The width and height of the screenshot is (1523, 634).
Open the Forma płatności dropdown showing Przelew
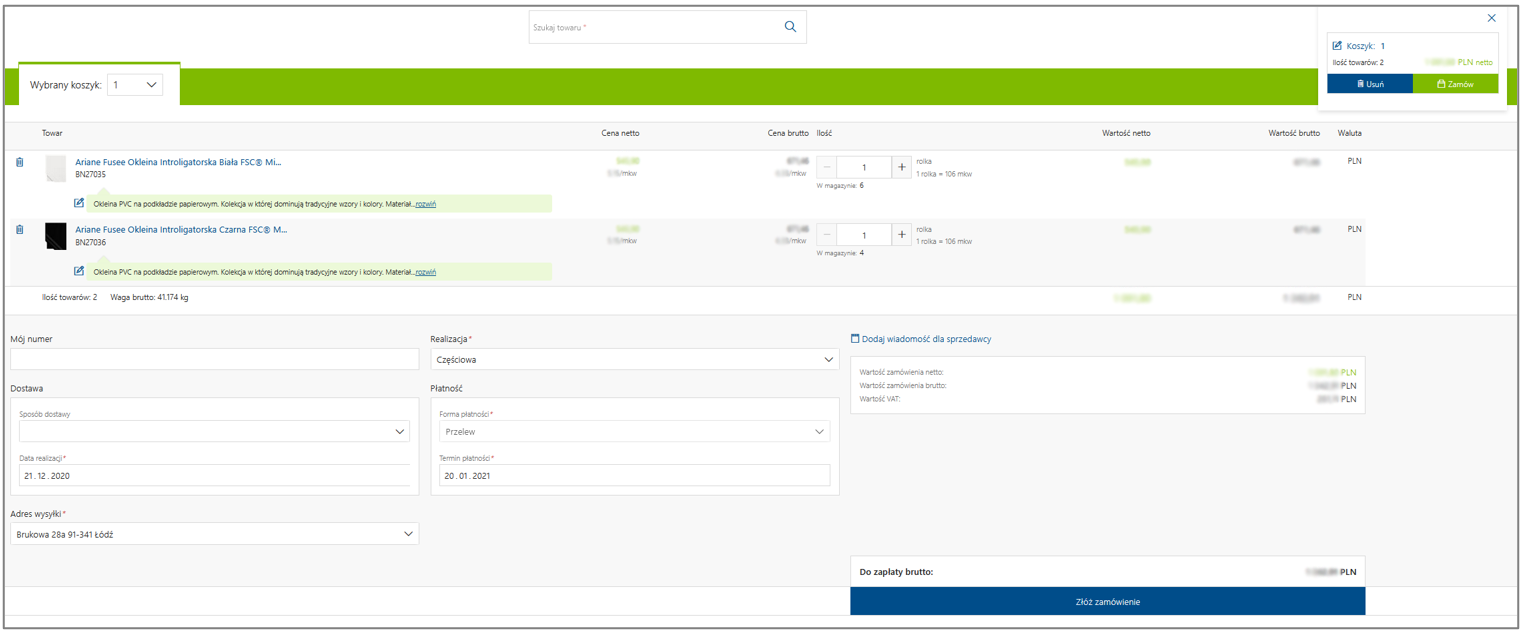click(x=635, y=431)
